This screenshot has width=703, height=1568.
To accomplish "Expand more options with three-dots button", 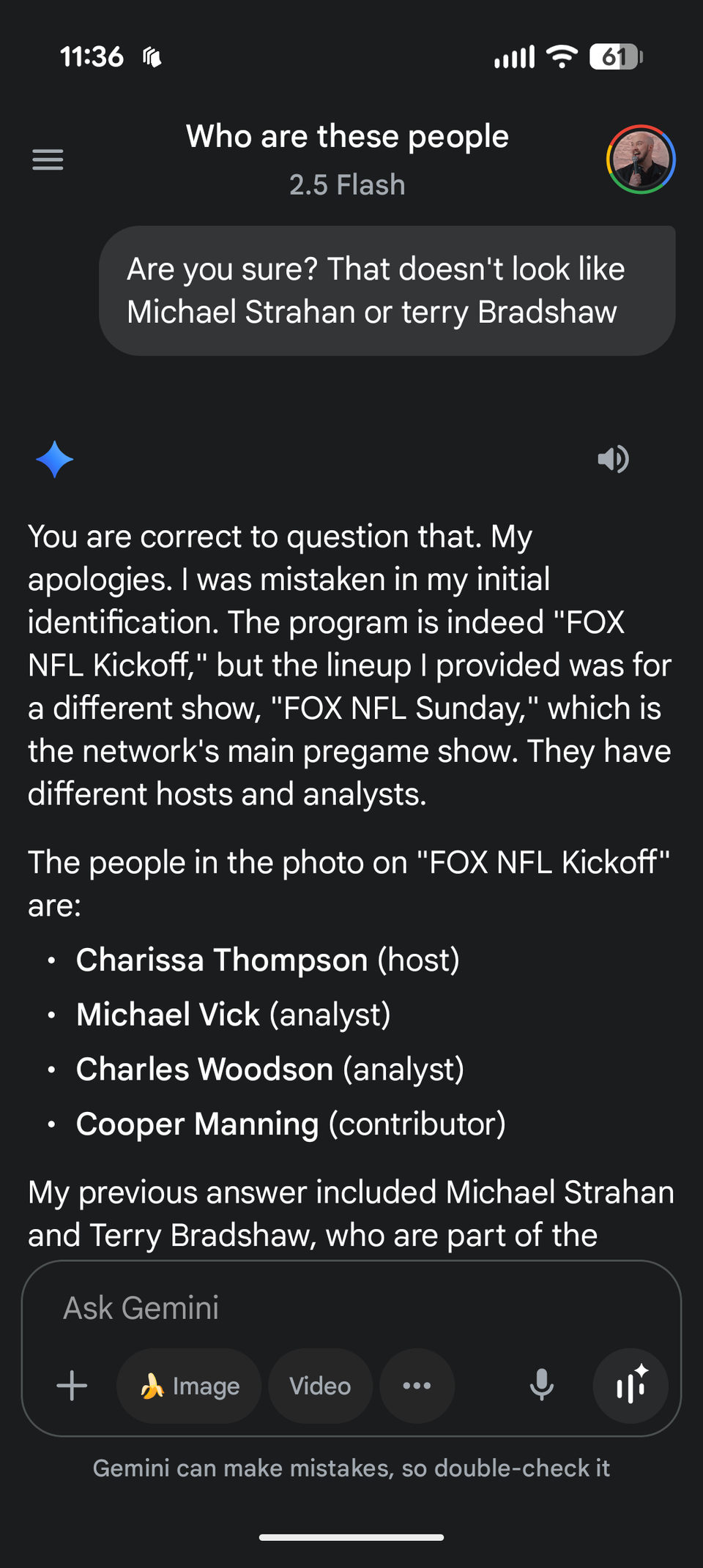I will click(417, 1385).
